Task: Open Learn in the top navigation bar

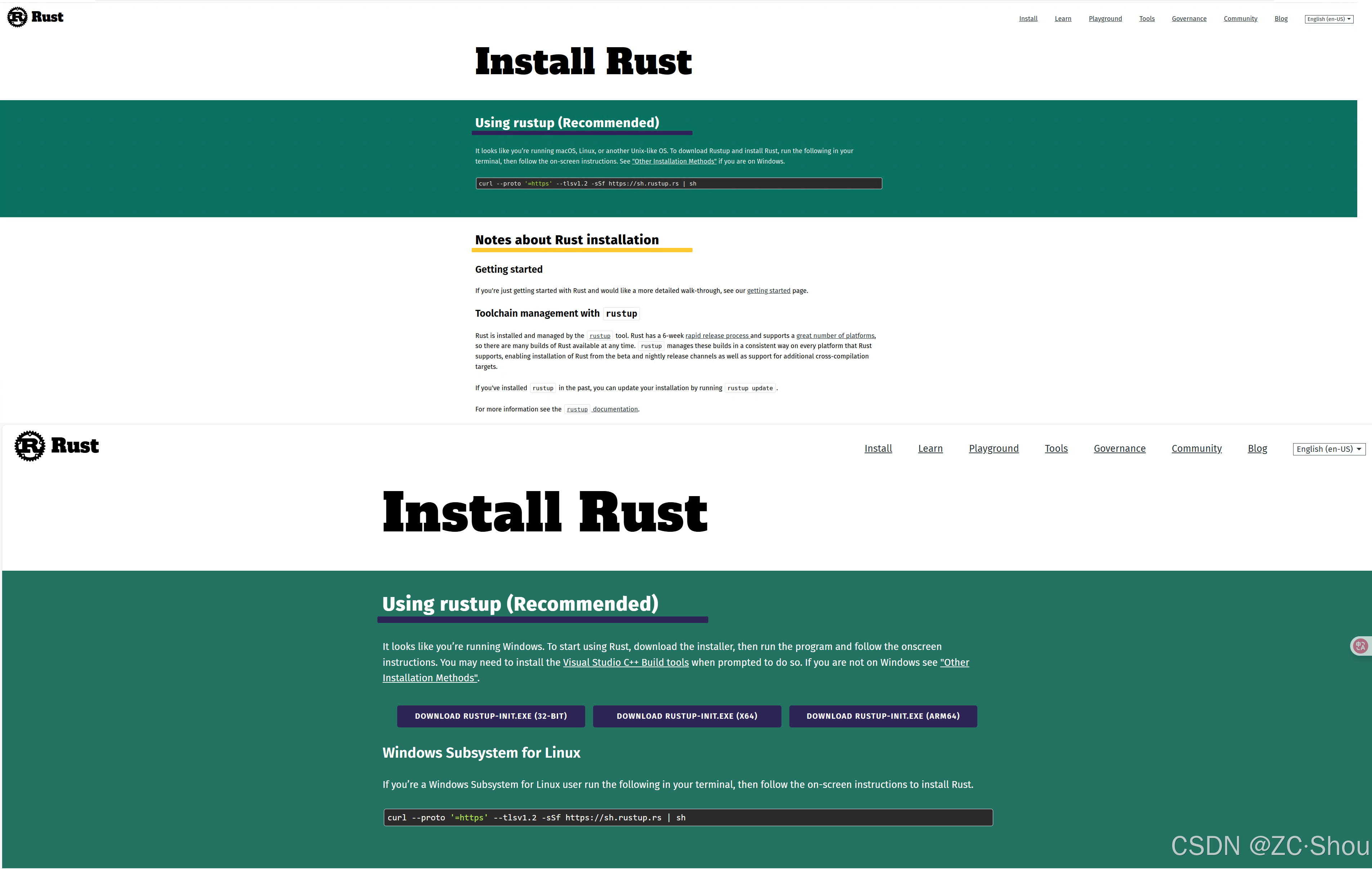Action: click(1063, 19)
